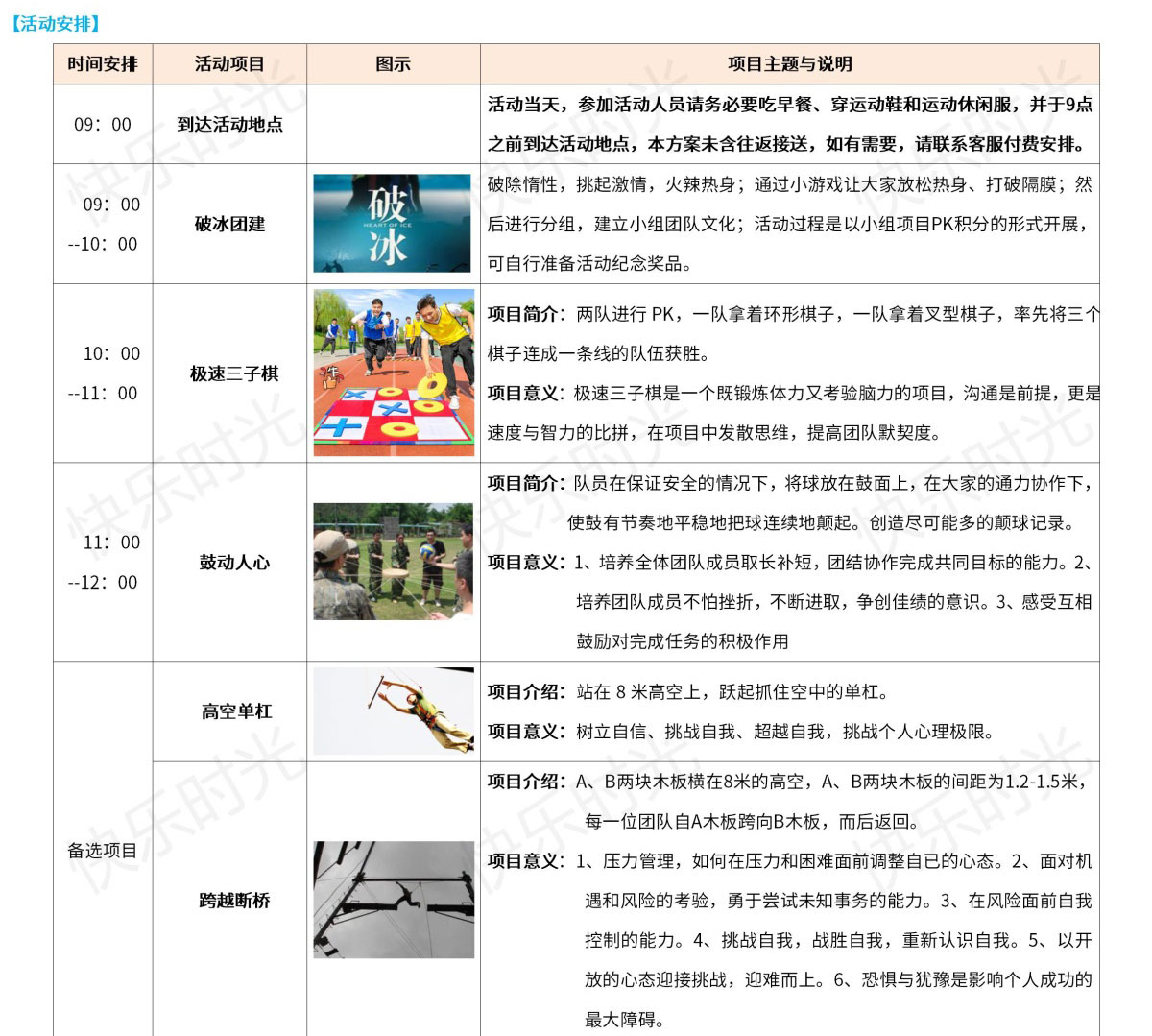Click the 10:00--11:00 time cell
Image resolution: width=1152 pixels, height=1036 pixels.
[x=103, y=373]
